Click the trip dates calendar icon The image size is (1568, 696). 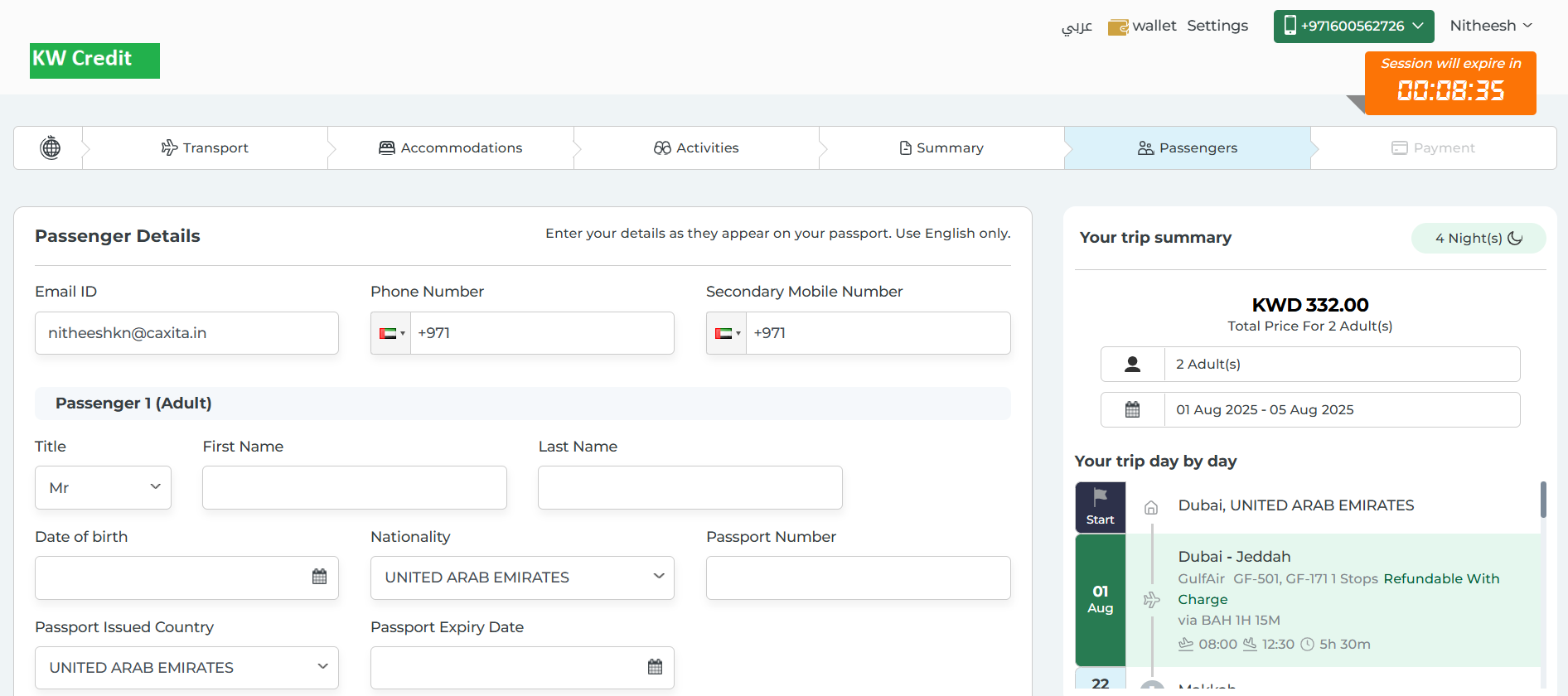pyautogui.click(x=1132, y=409)
